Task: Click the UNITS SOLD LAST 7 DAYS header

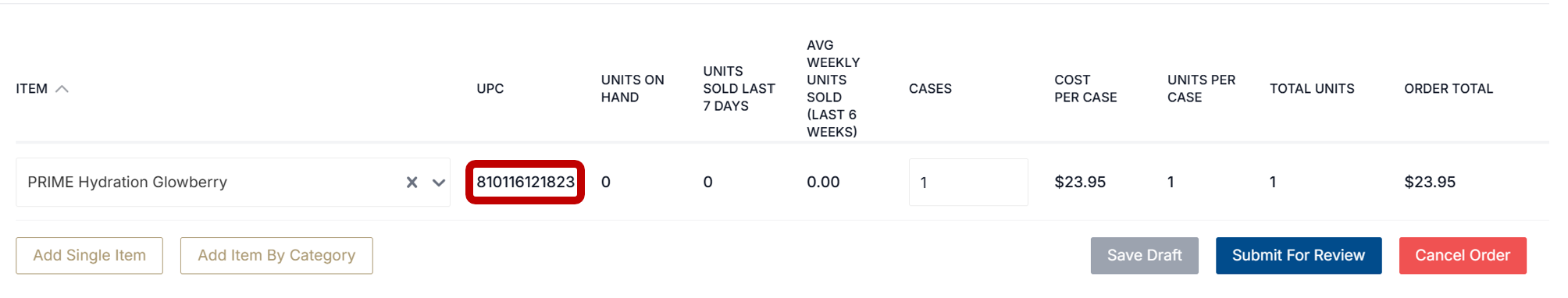Action: click(x=739, y=89)
